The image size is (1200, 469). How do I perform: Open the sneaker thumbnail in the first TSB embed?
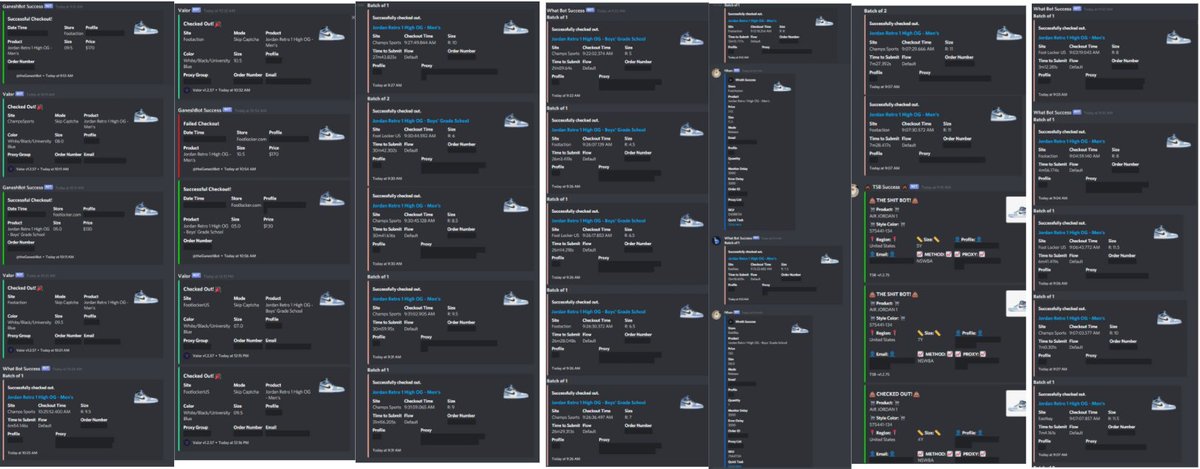(x=1016, y=211)
